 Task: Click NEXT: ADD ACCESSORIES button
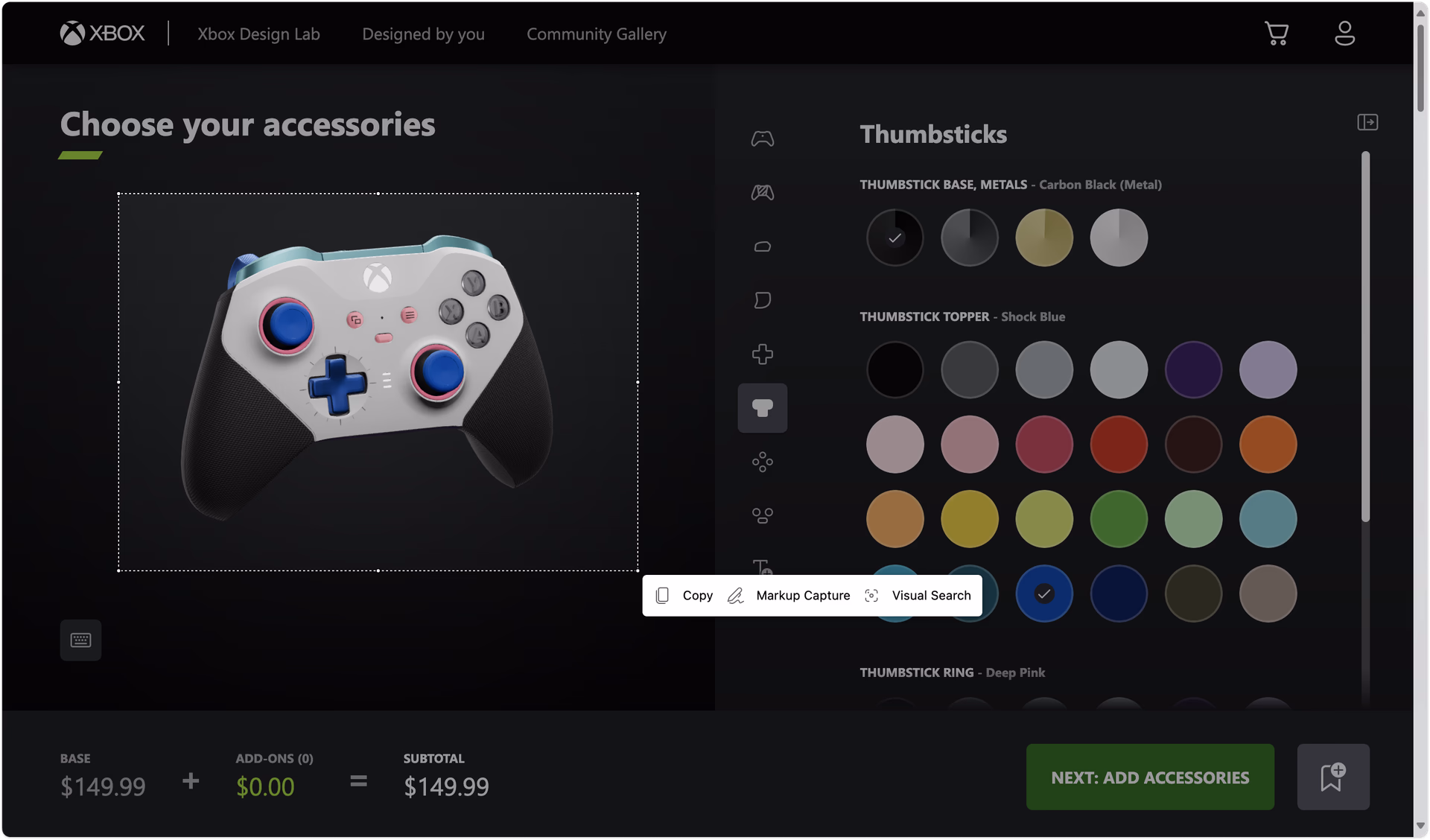point(1150,777)
